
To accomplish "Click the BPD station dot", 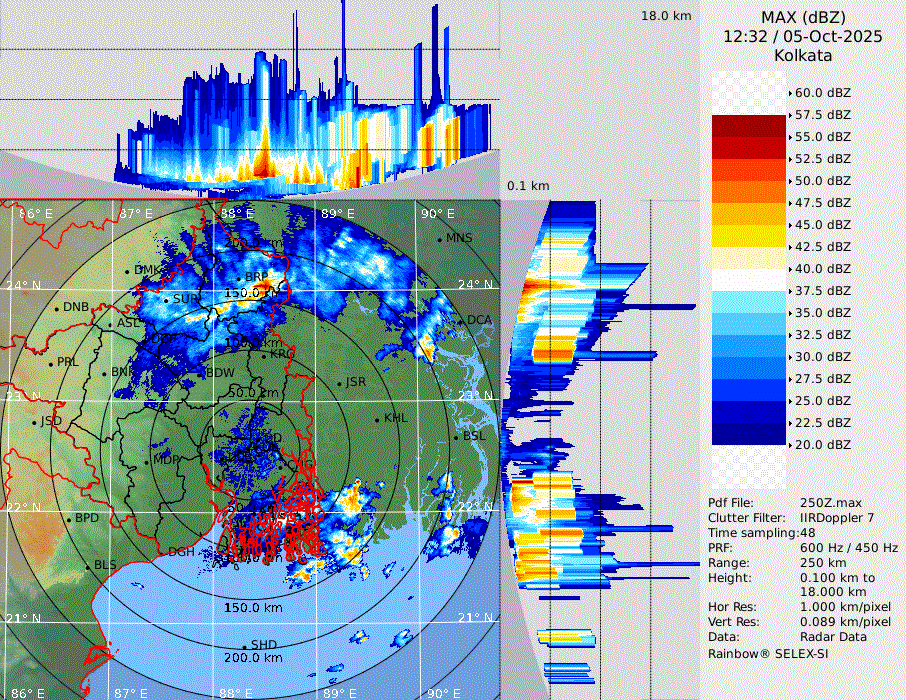I will (x=68, y=519).
